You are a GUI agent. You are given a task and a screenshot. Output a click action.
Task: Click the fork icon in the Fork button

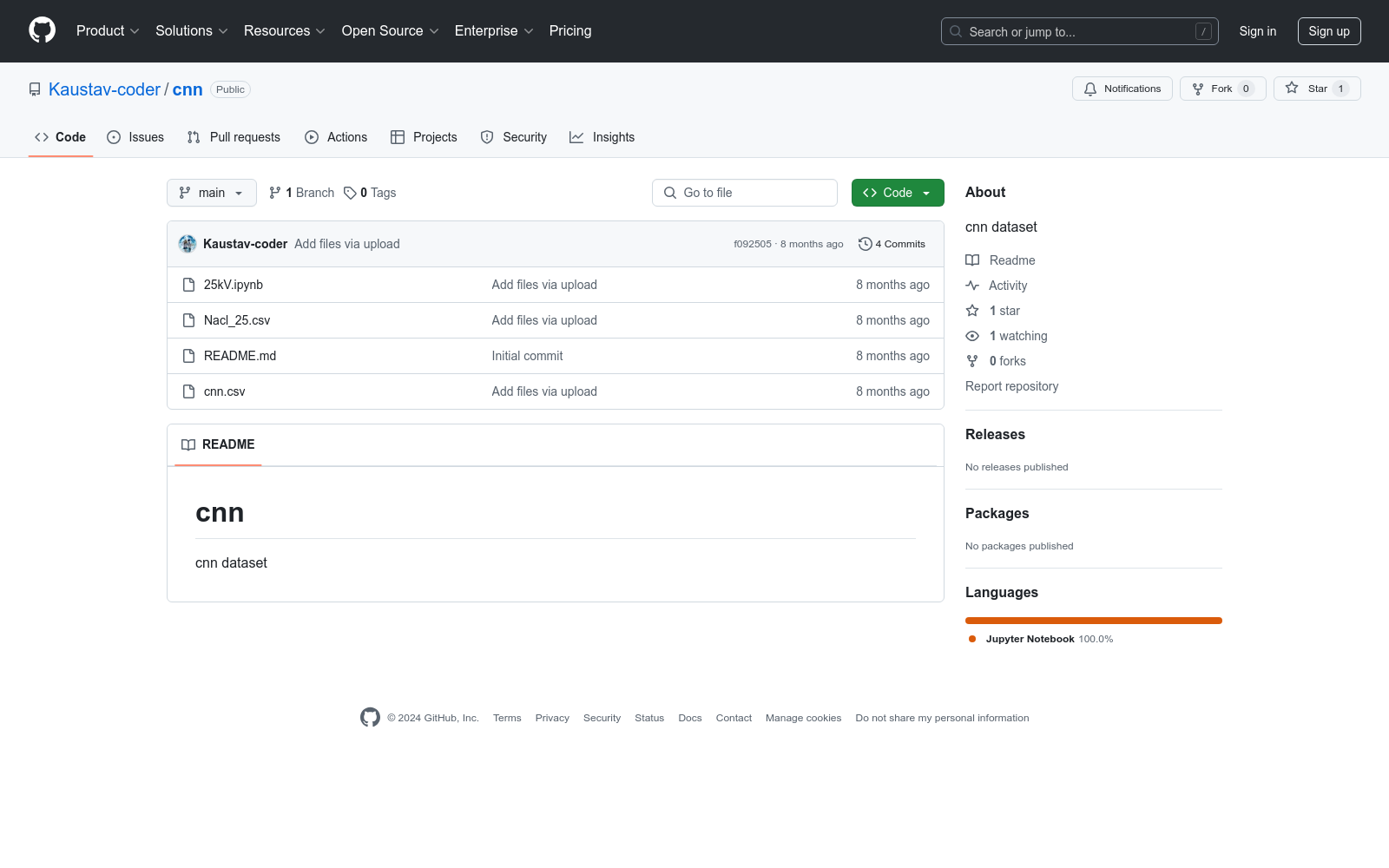(1198, 89)
